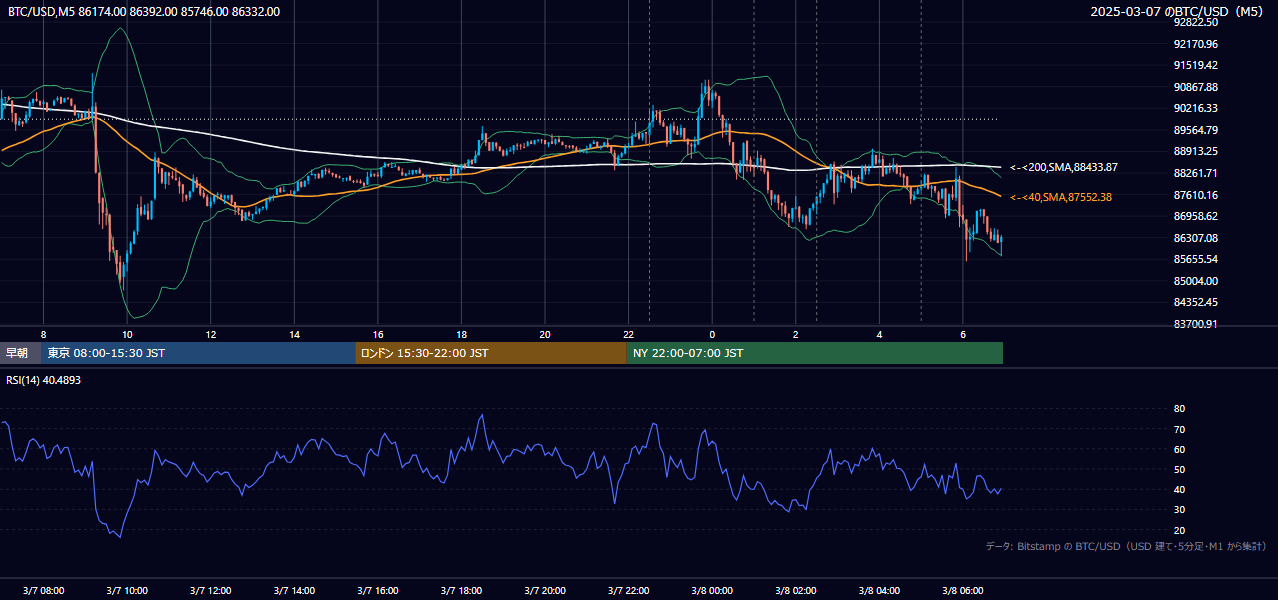Image resolution: width=1278 pixels, height=600 pixels.
Task: Click hour tick 14 under price chart
Action: [x=294, y=334]
